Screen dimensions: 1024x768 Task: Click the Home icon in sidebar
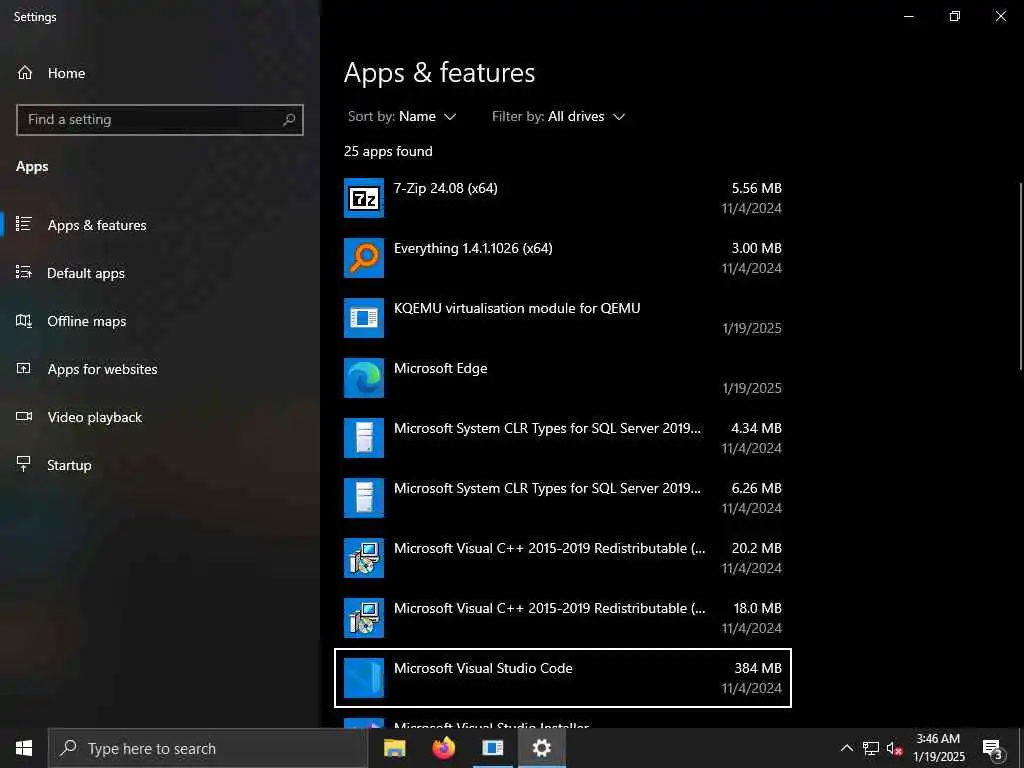pos(25,72)
